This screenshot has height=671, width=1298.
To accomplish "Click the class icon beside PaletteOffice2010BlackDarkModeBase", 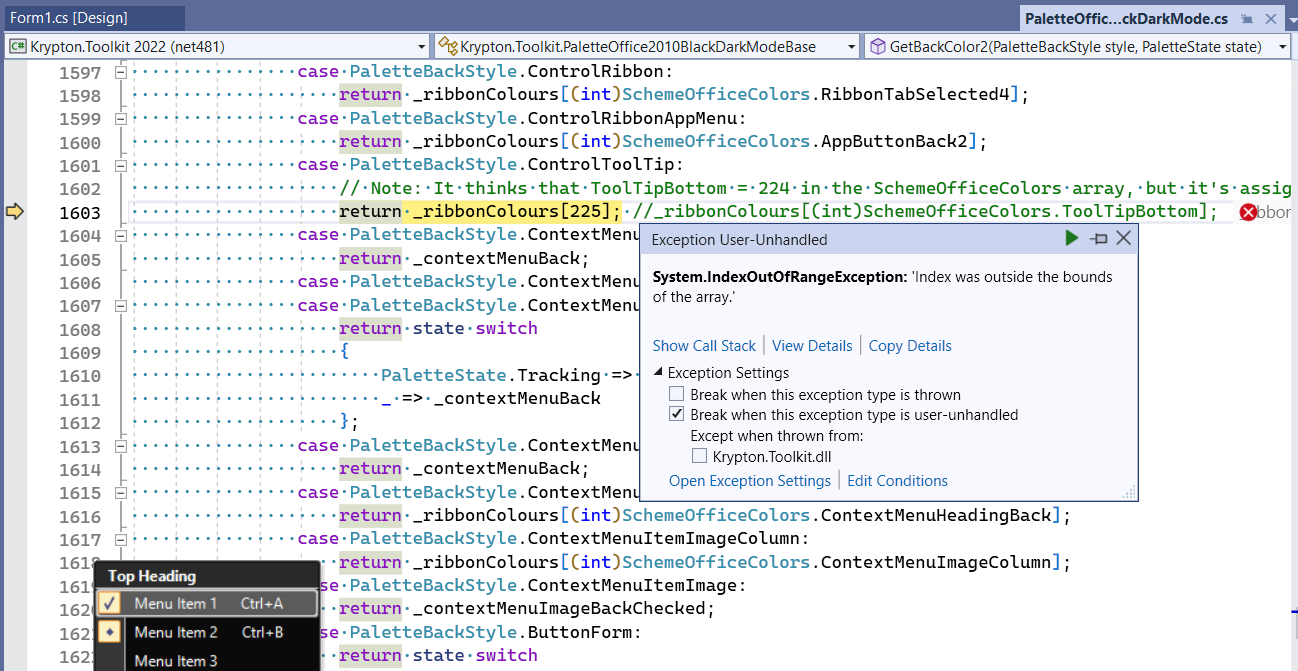I will point(447,45).
